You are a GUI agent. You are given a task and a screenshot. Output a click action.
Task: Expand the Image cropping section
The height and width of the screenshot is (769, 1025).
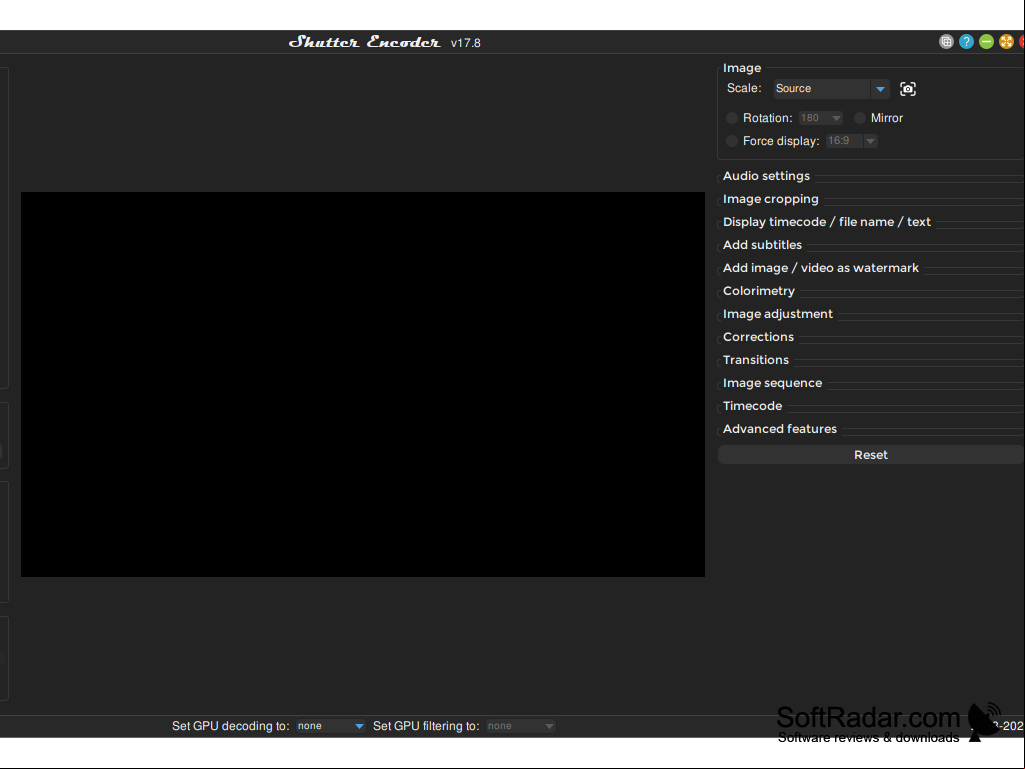(x=771, y=199)
